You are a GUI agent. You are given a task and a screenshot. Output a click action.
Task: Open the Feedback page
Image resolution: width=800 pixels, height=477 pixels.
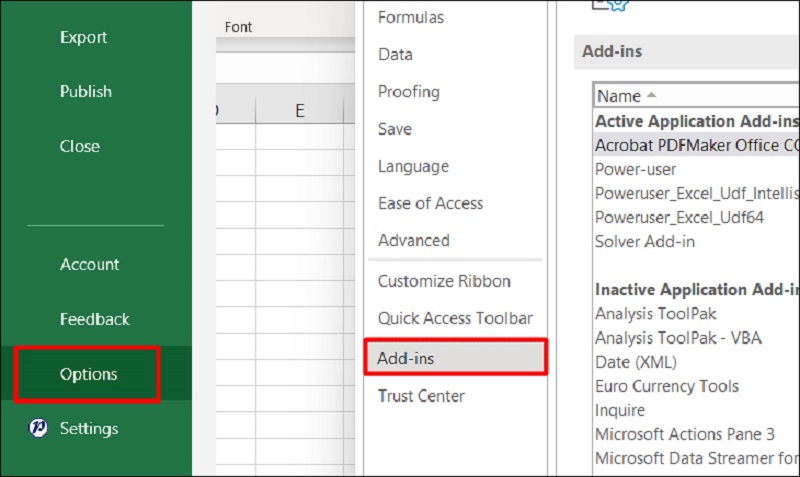tap(94, 320)
